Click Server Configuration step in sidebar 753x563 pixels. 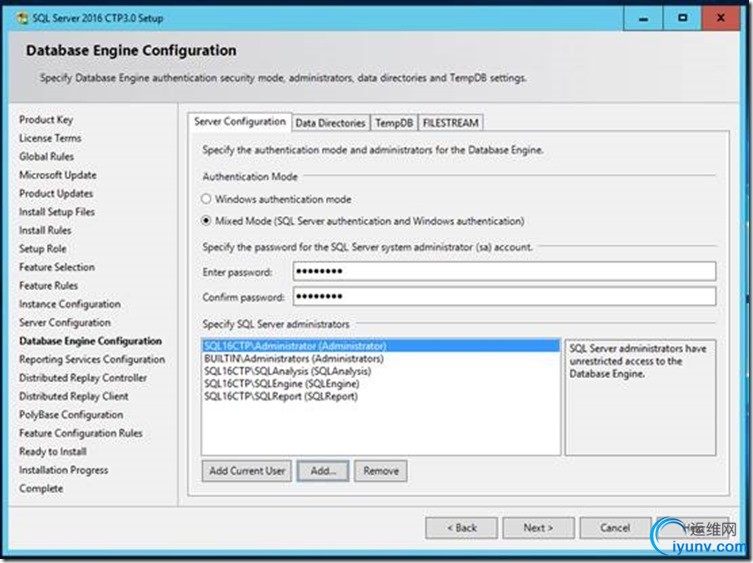coord(65,322)
